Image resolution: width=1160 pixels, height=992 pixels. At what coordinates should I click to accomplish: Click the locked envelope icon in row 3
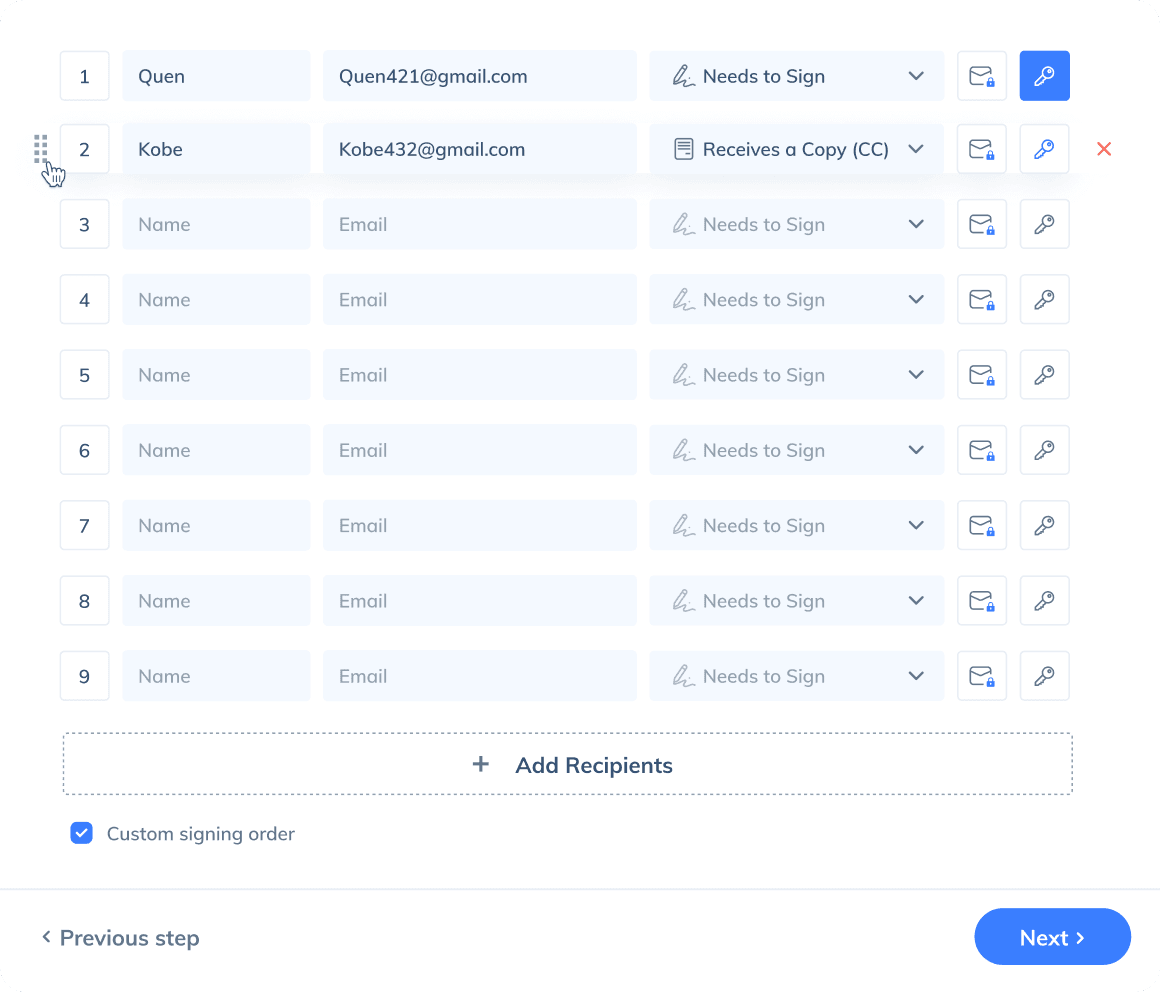[x=981, y=224]
